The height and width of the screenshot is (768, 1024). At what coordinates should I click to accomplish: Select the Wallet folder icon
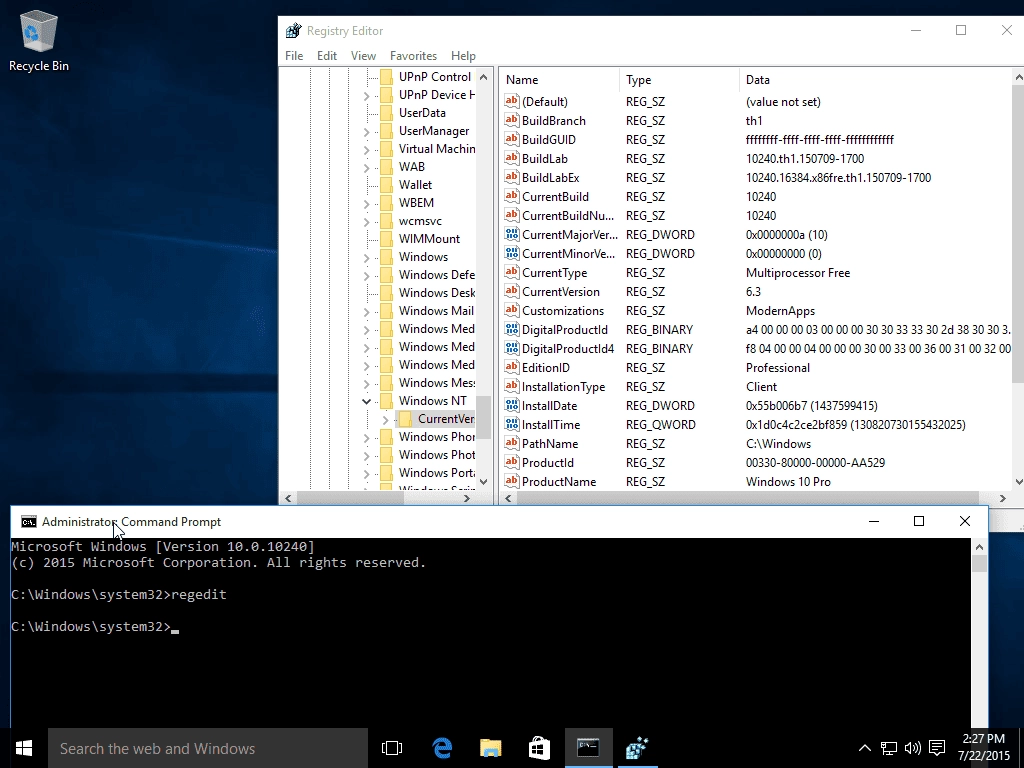click(x=386, y=185)
